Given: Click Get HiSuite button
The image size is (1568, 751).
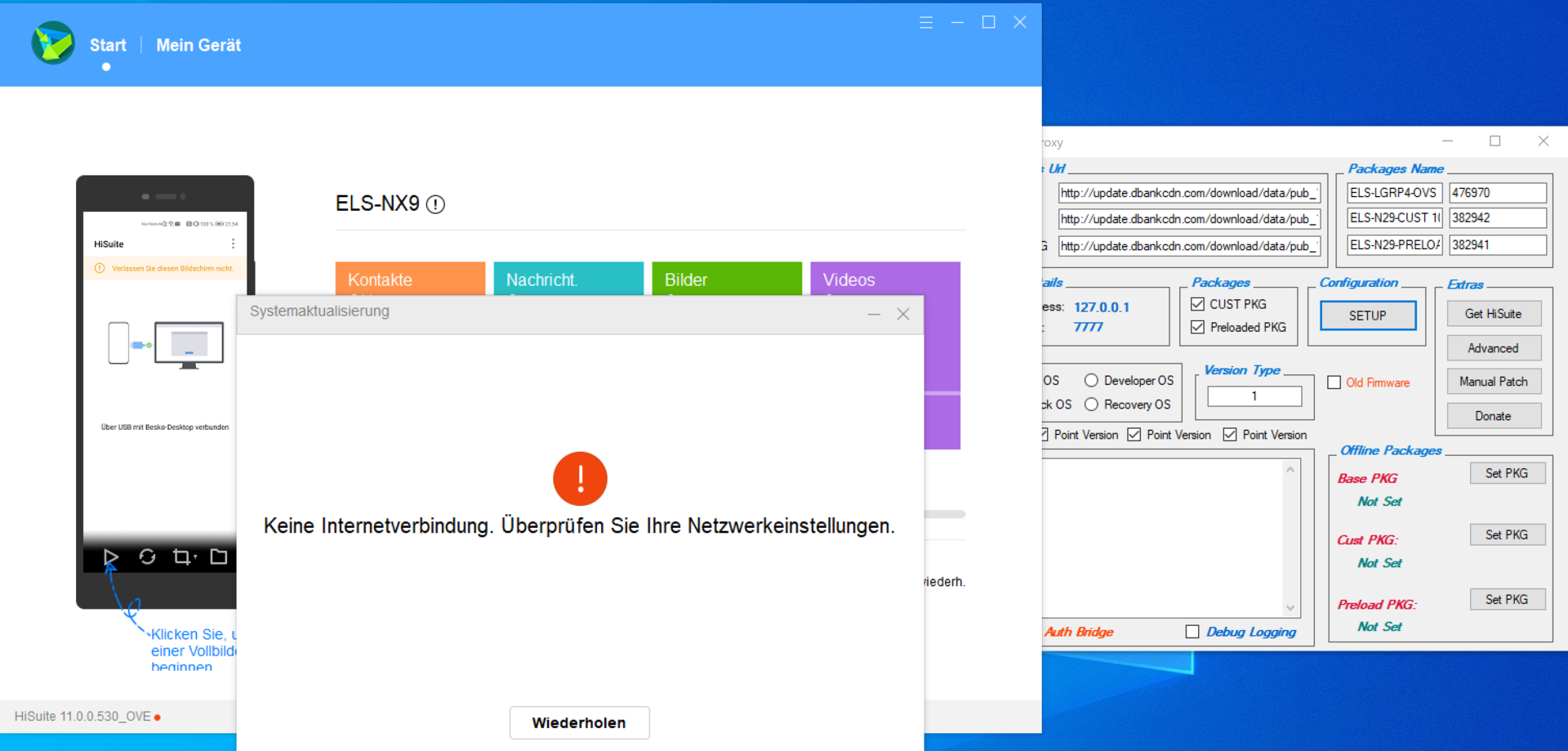Looking at the screenshot, I should point(1494,314).
